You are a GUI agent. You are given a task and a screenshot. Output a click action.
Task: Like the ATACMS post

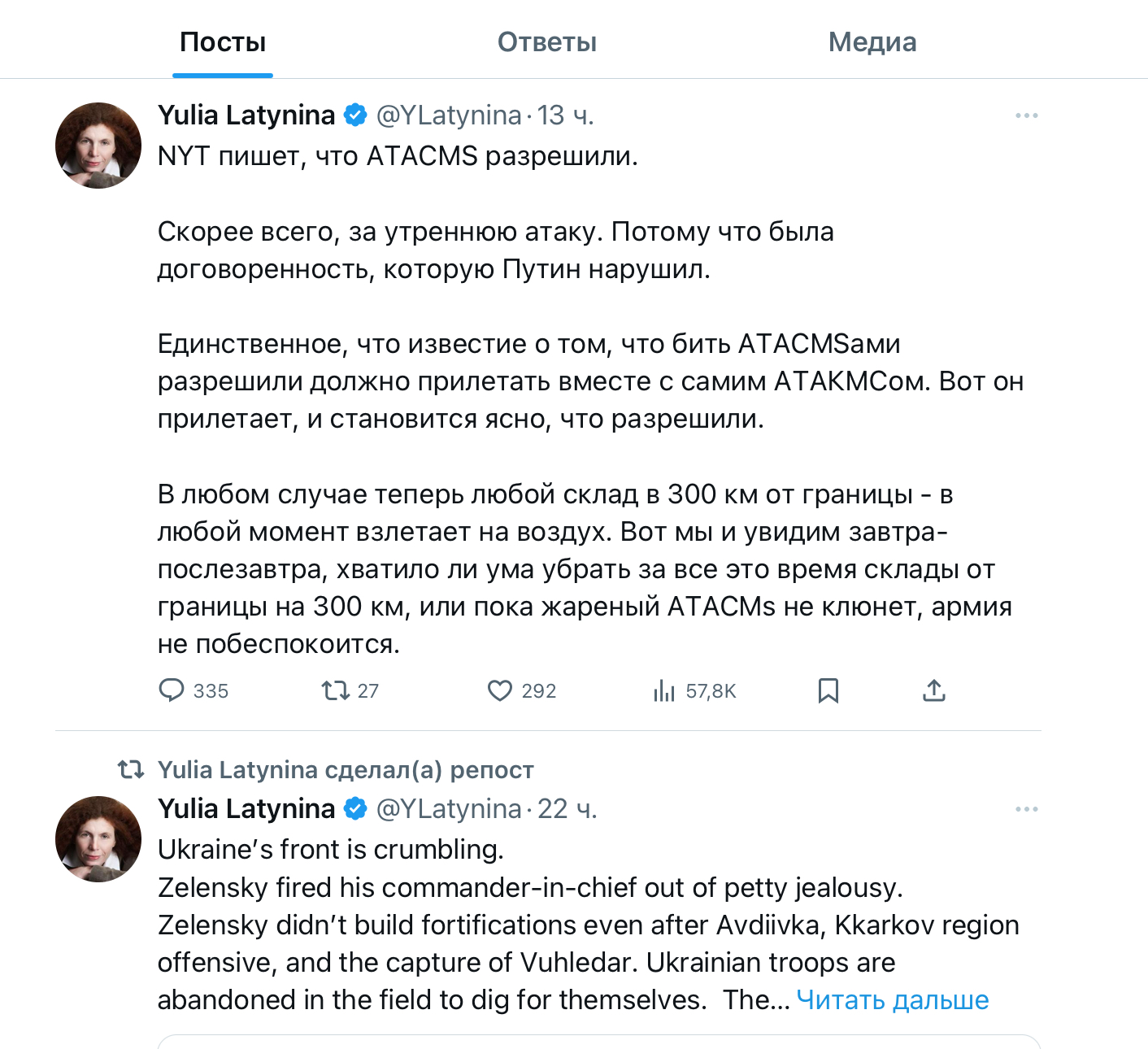[499, 690]
